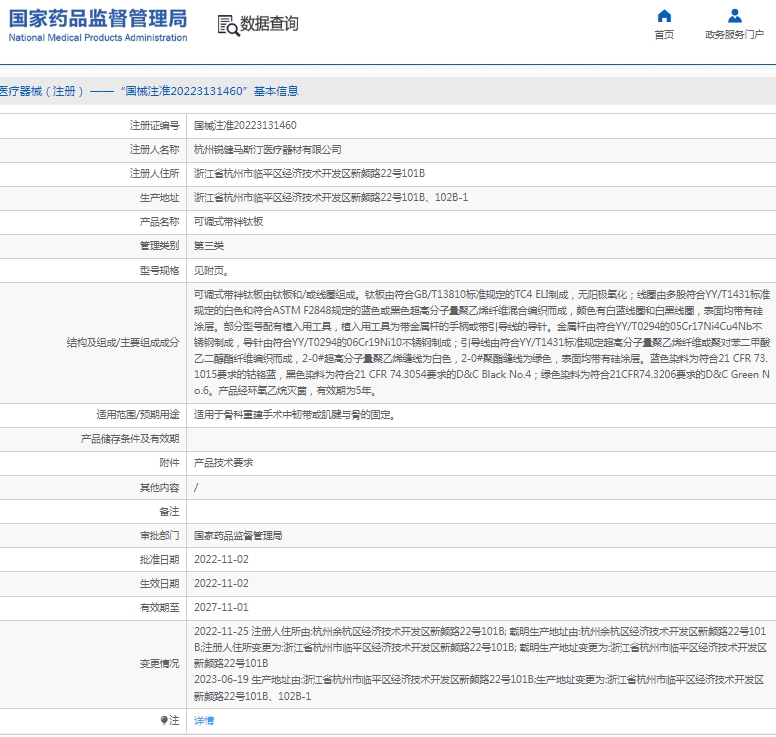Click the 生产地址 value ending 101B、102B-1
The height and width of the screenshot is (737, 776).
(x=331, y=197)
